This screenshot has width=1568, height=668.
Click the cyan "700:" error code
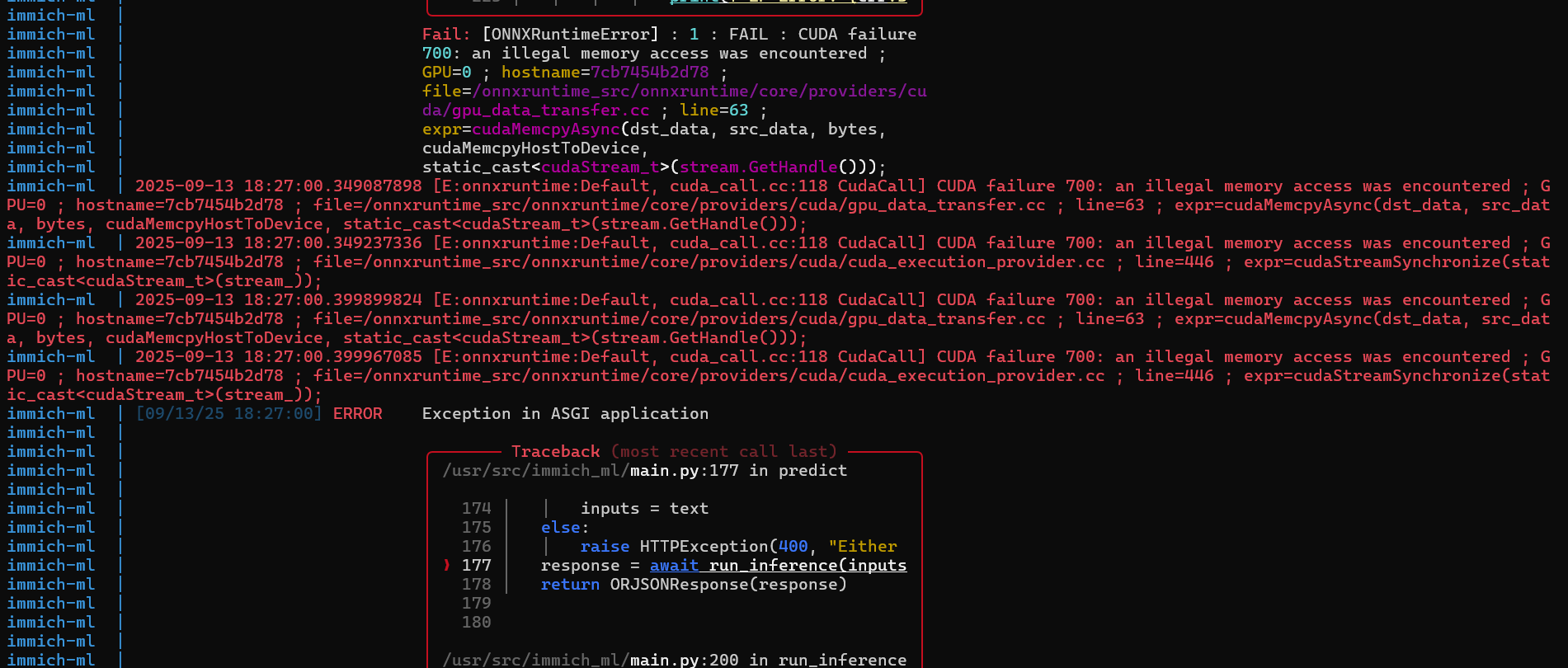(x=441, y=53)
